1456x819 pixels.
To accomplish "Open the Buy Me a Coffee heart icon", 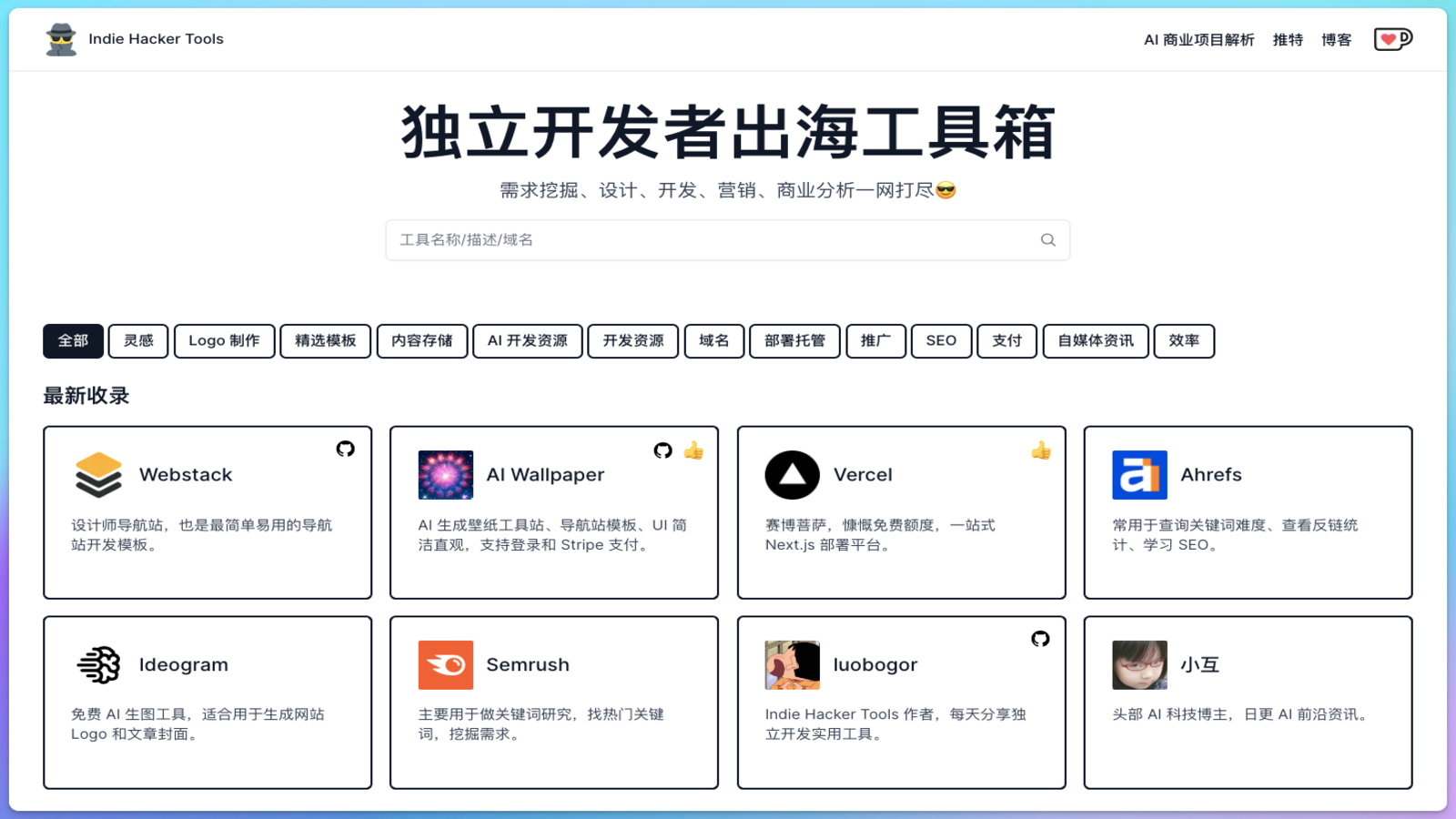I will coord(1392,39).
